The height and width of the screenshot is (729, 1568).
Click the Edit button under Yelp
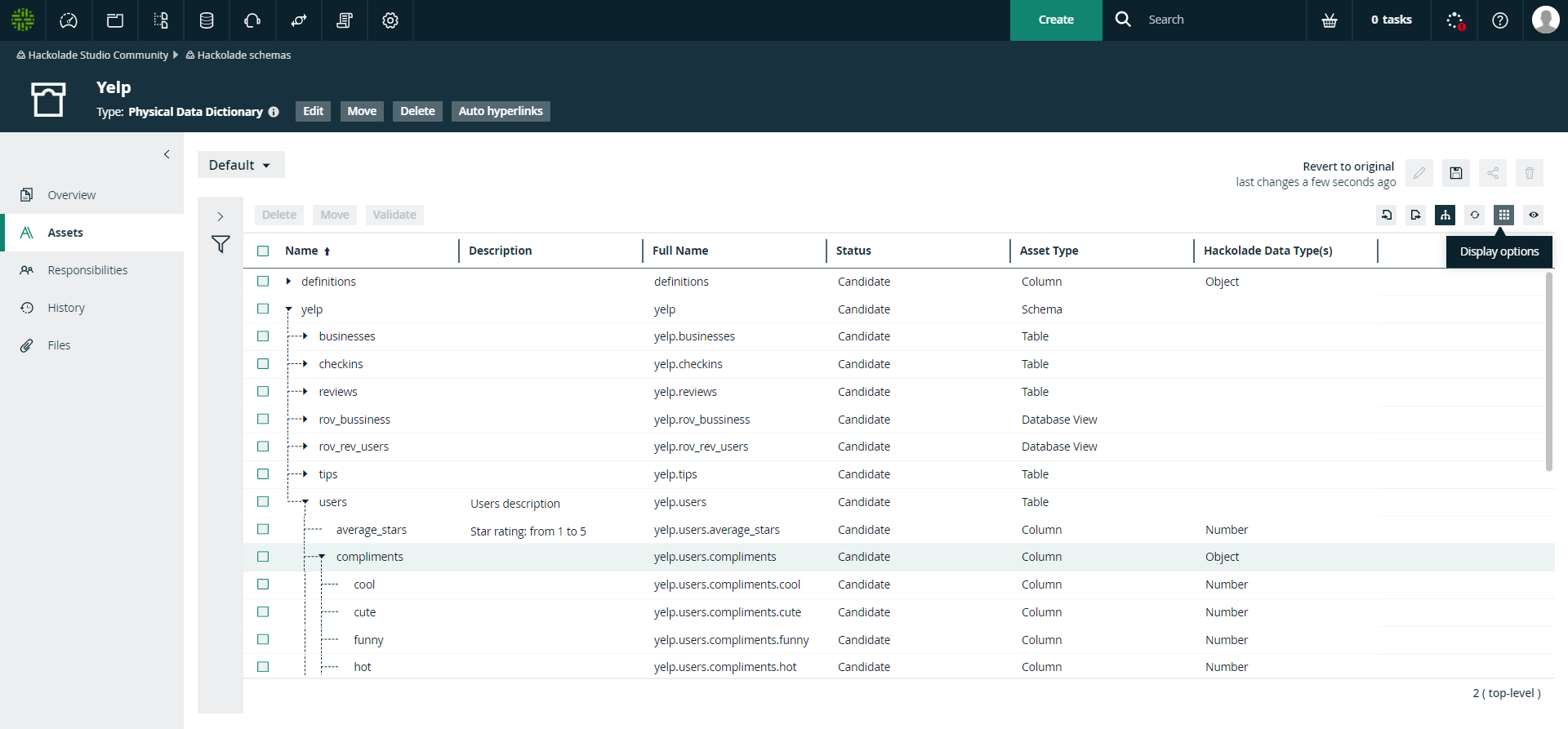pyautogui.click(x=314, y=111)
